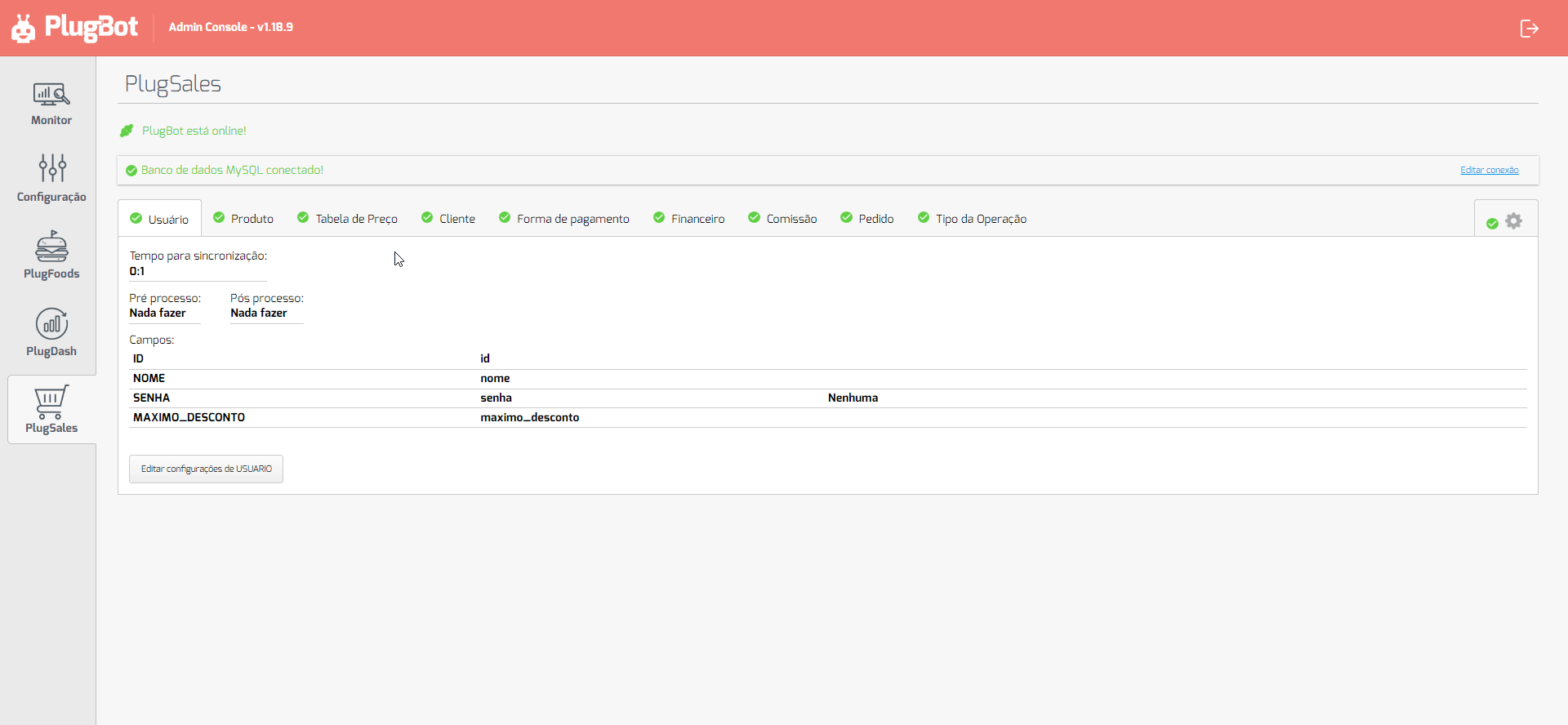The image size is (1568, 725).
Task: Click Editar configurações de USUARIO button
Action: pos(206,469)
